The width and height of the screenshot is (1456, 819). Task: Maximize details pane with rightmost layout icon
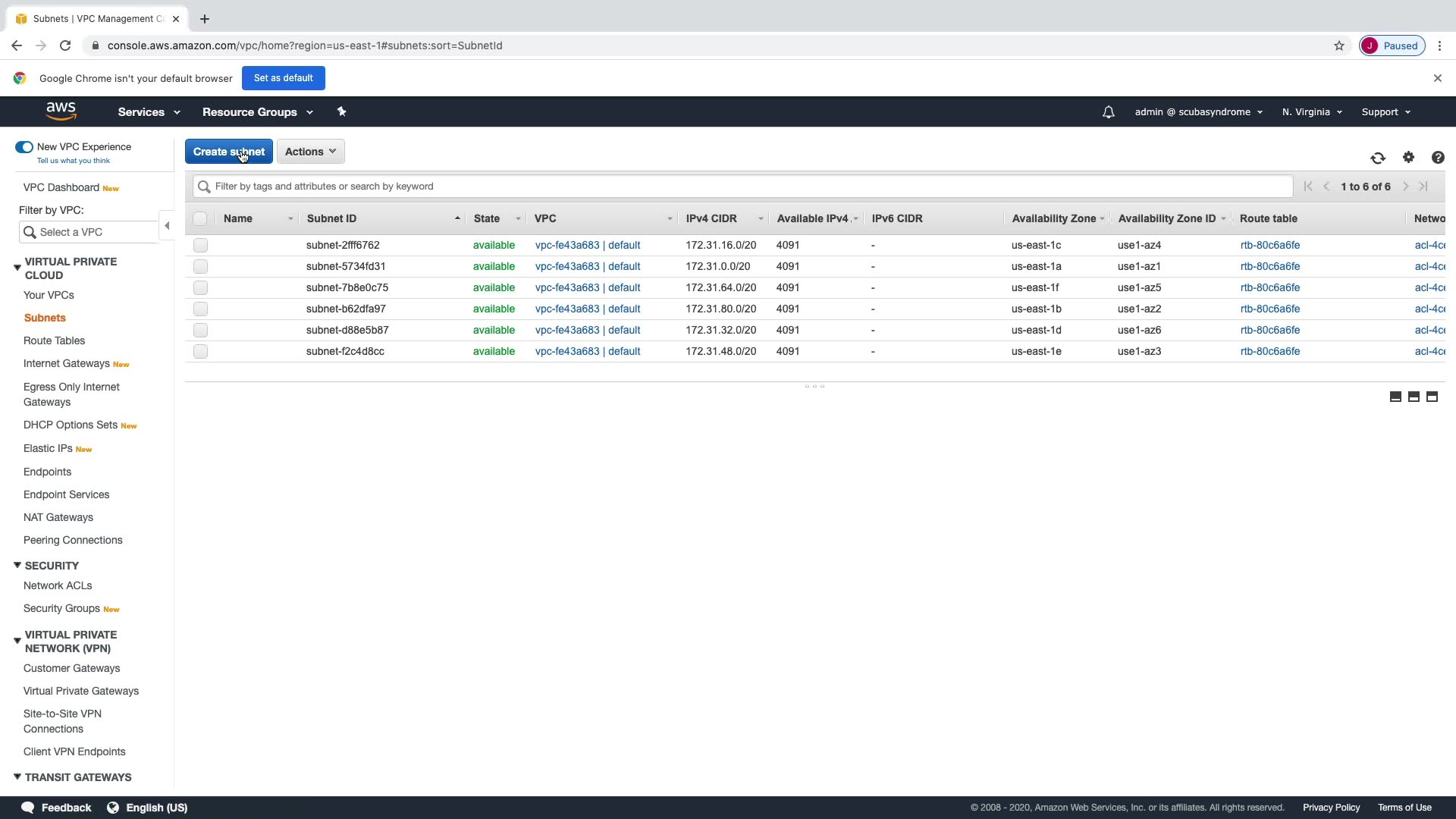(x=1432, y=397)
